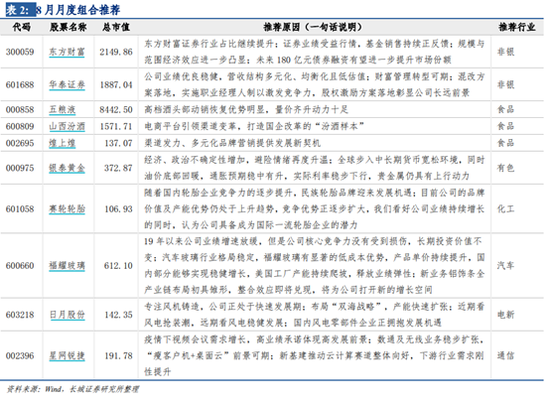
Task: Click market value 612.10
Action: (119, 266)
